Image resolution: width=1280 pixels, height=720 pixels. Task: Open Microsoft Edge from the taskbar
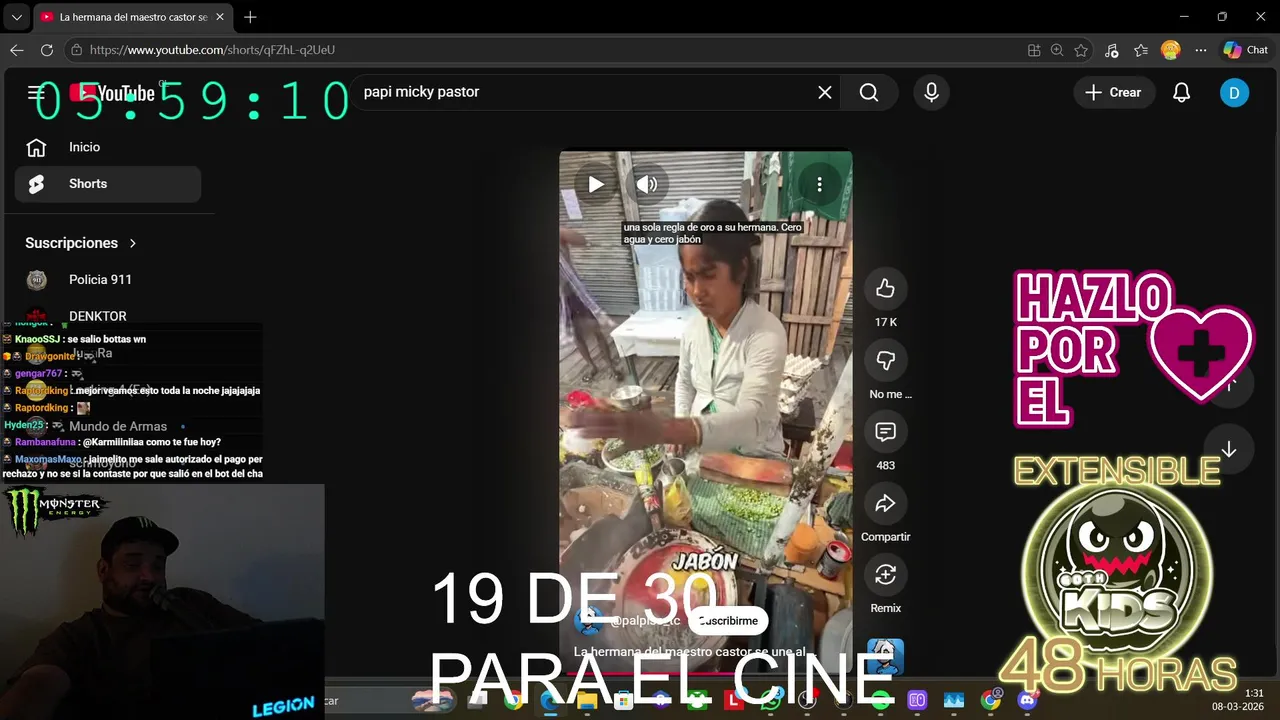(551, 700)
